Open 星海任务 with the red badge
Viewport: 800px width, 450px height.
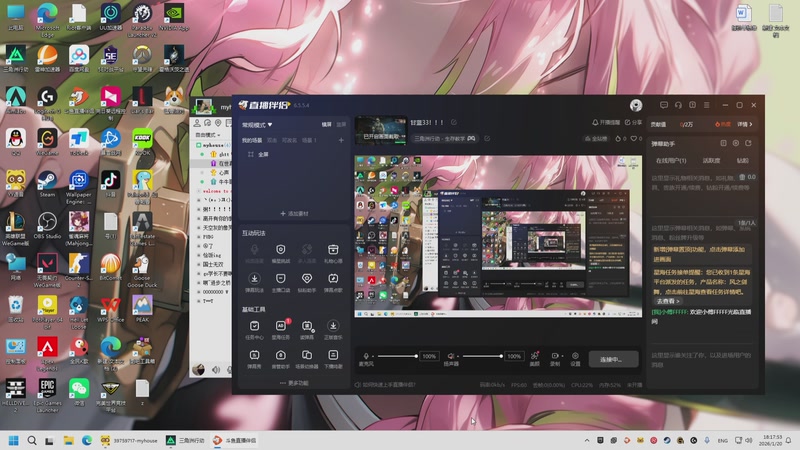281,329
